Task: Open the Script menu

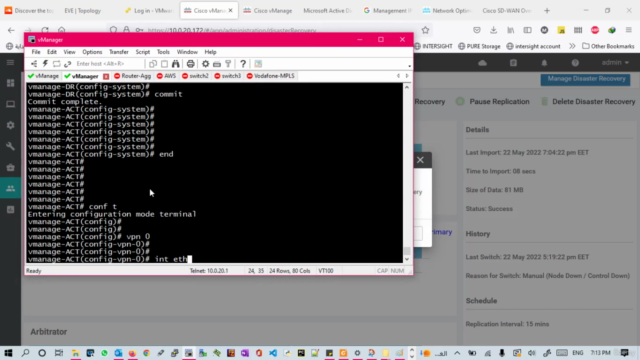Action: [x=143, y=52]
